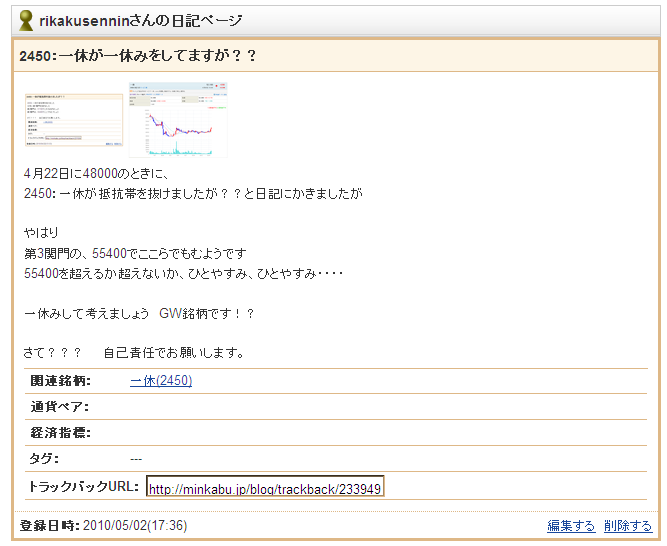Click the GW銘柄です text line
The height and width of the screenshot is (546, 667).
coord(140,313)
